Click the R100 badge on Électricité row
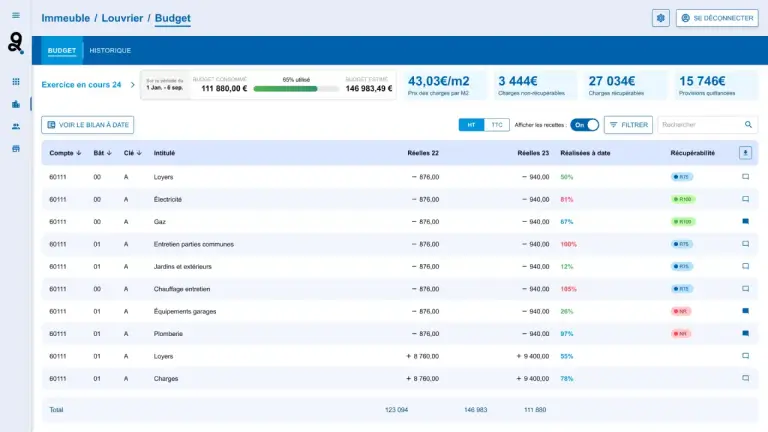This screenshot has width=768, height=432. [x=683, y=199]
